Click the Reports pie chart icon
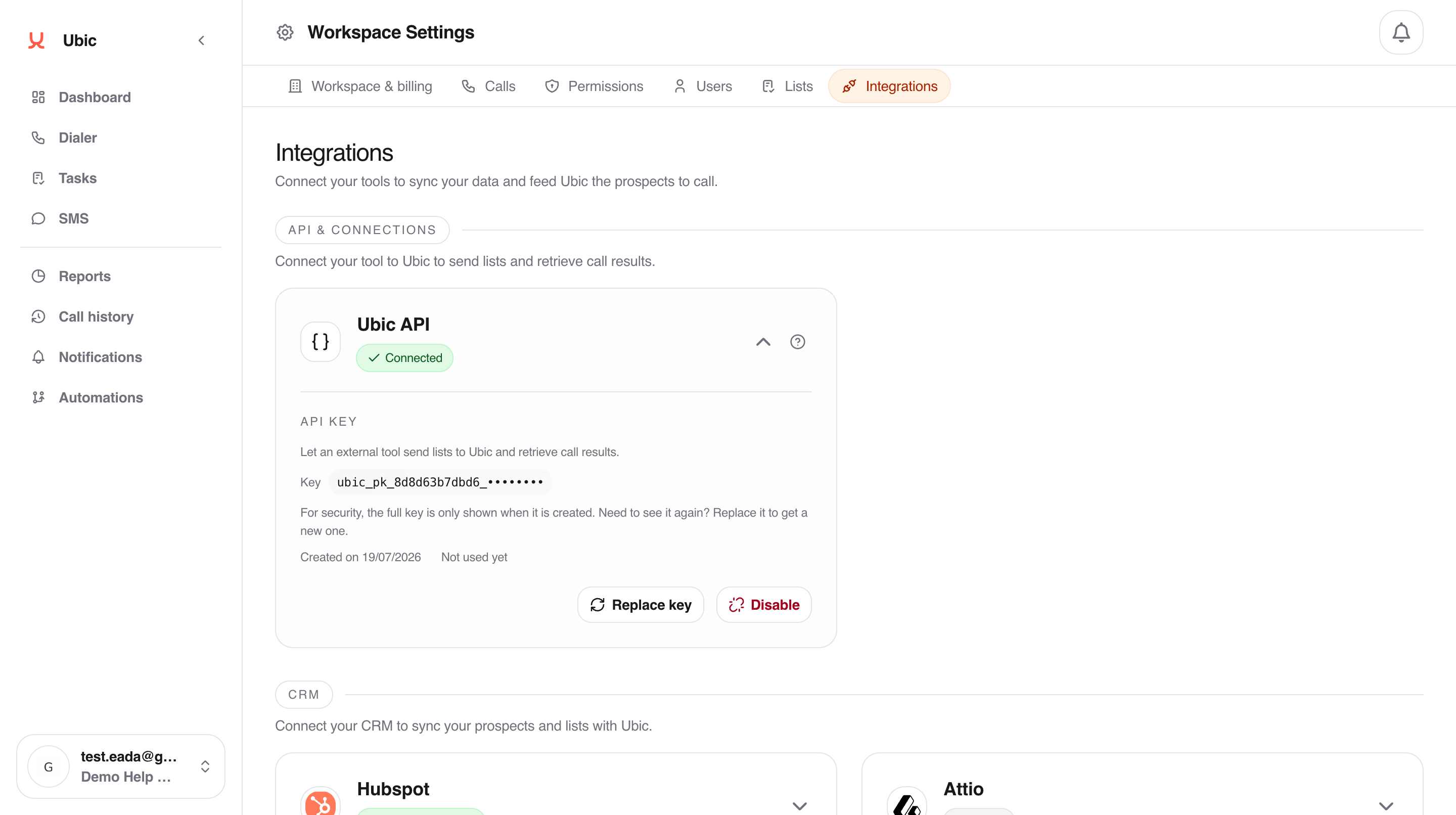The height and width of the screenshot is (815, 1456). point(38,277)
